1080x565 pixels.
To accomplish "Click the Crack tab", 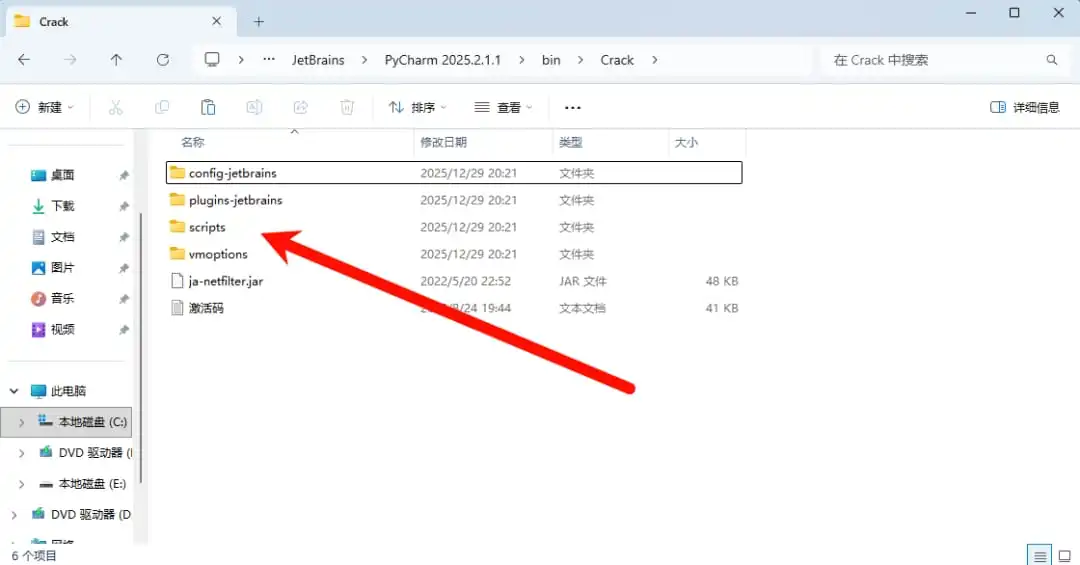I will tap(122, 21).
